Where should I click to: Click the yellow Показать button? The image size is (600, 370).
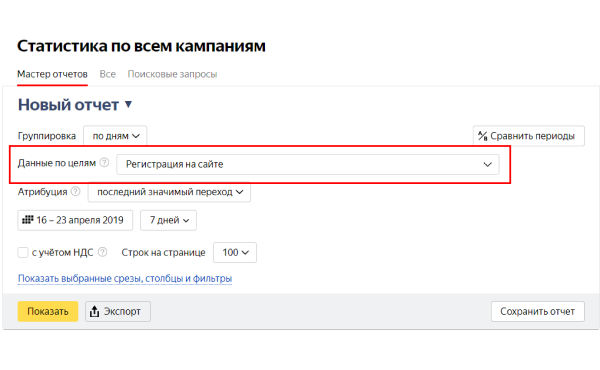pos(48,311)
